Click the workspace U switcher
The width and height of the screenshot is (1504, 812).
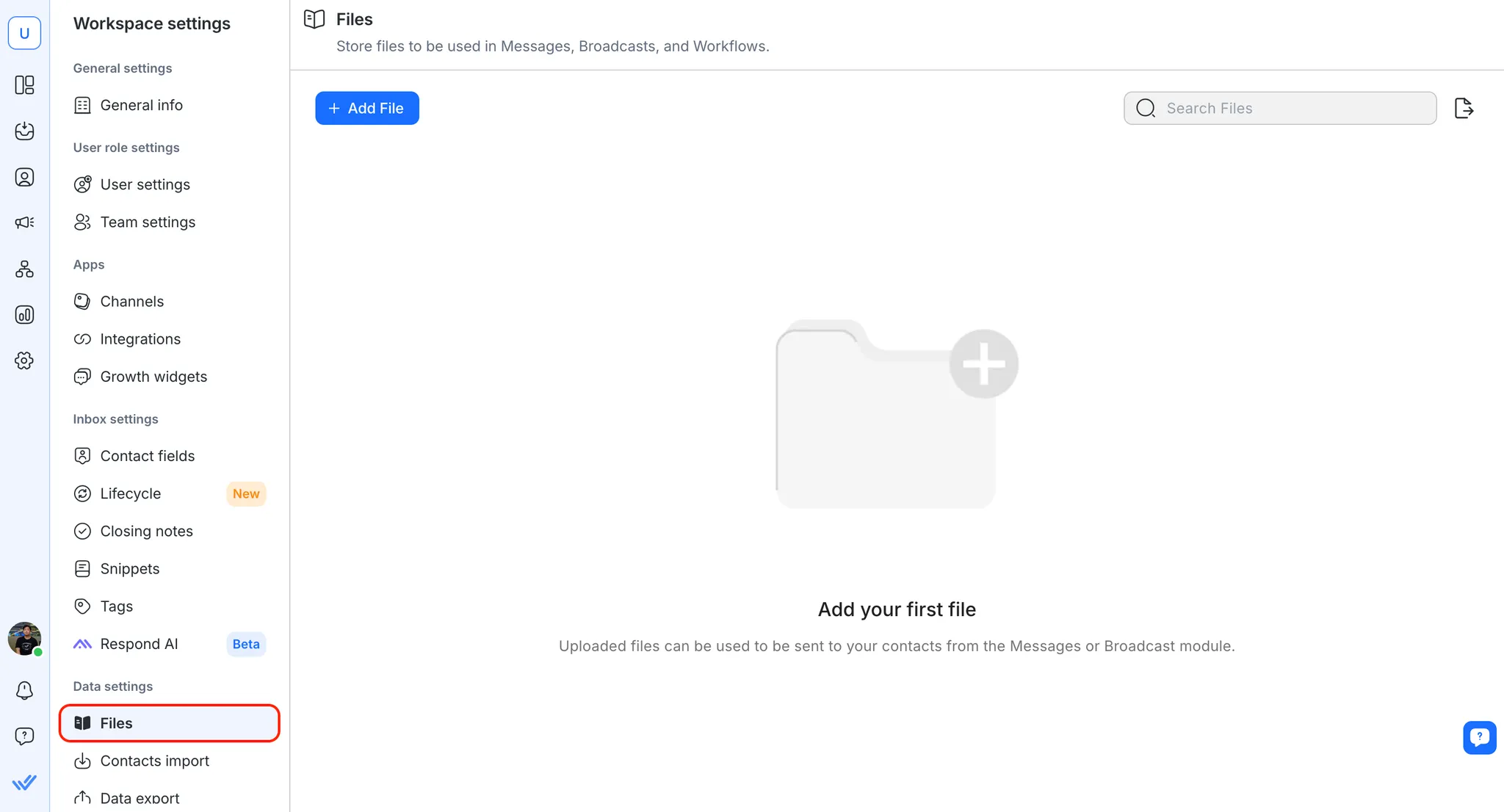(x=24, y=33)
